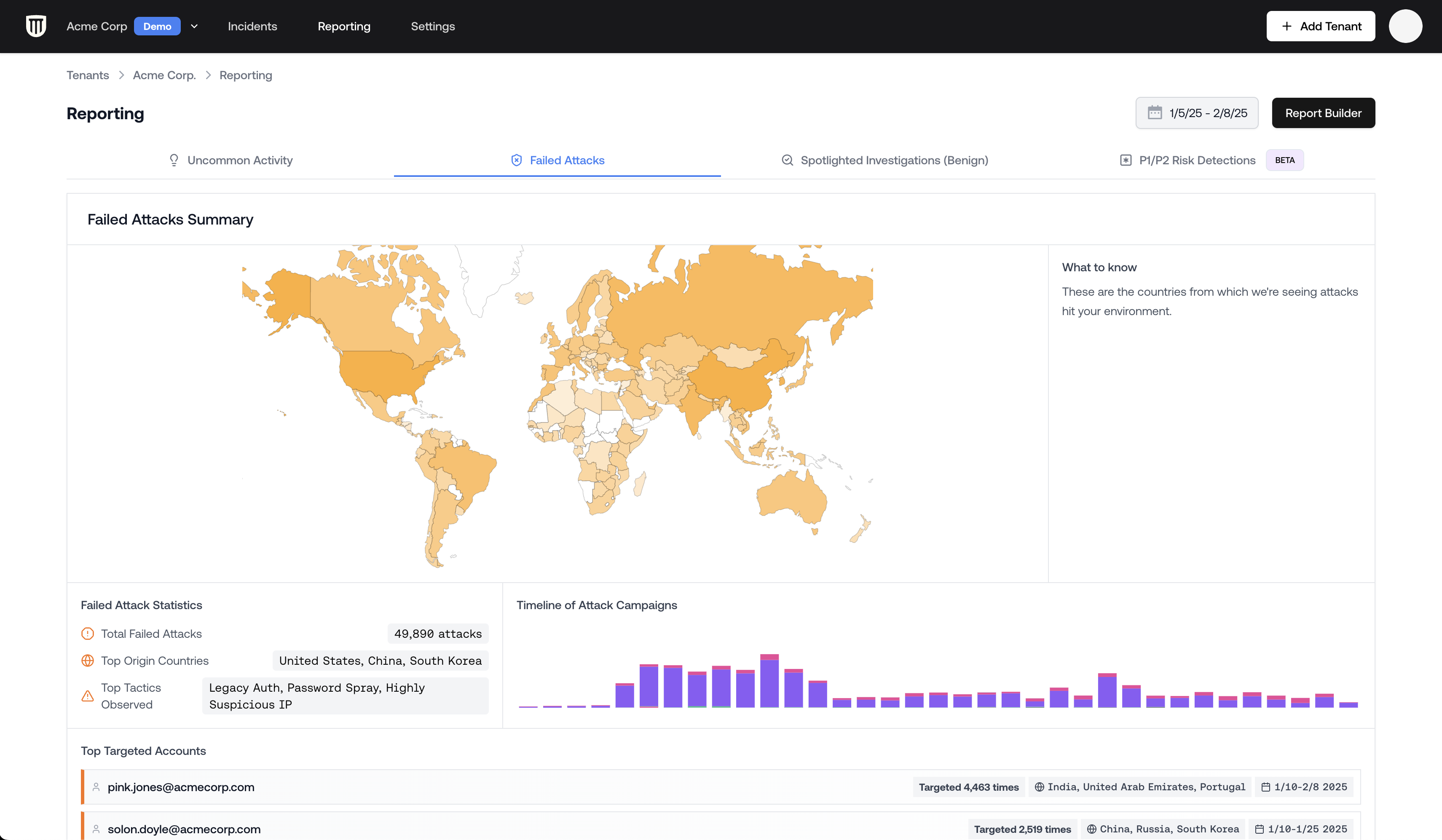Click the lightbulb icon on Uncommon Activity
The image size is (1442, 840).
point(174,160)
